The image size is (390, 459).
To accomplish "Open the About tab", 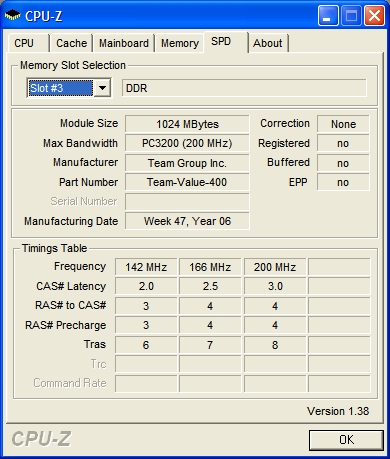I will coord(268,43).
